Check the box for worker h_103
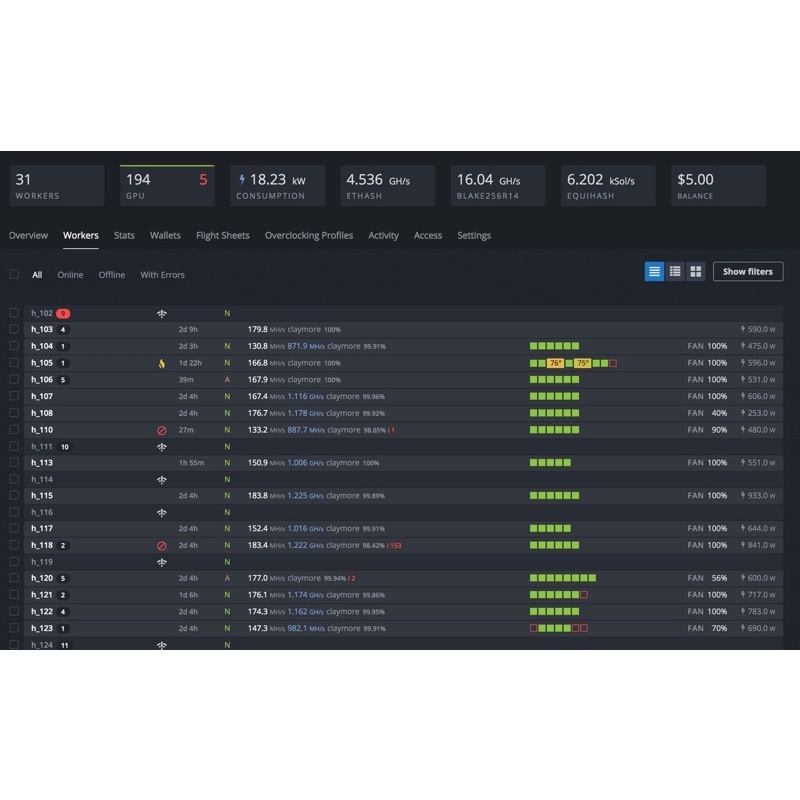Image resolution: width=800 pixels, height=800 pixels. (x=14, y=330)
